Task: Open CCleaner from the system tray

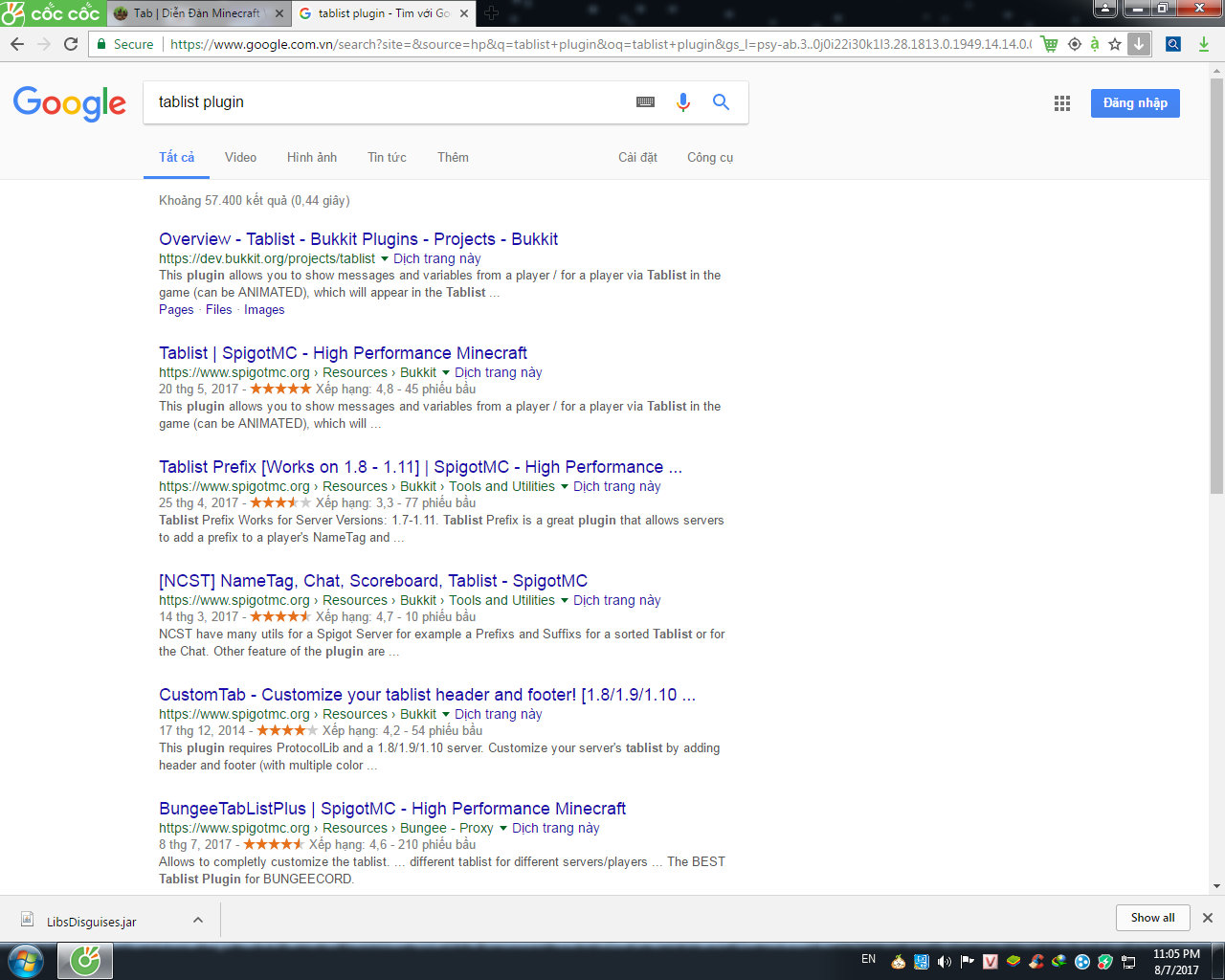Action: (1036, 960)
